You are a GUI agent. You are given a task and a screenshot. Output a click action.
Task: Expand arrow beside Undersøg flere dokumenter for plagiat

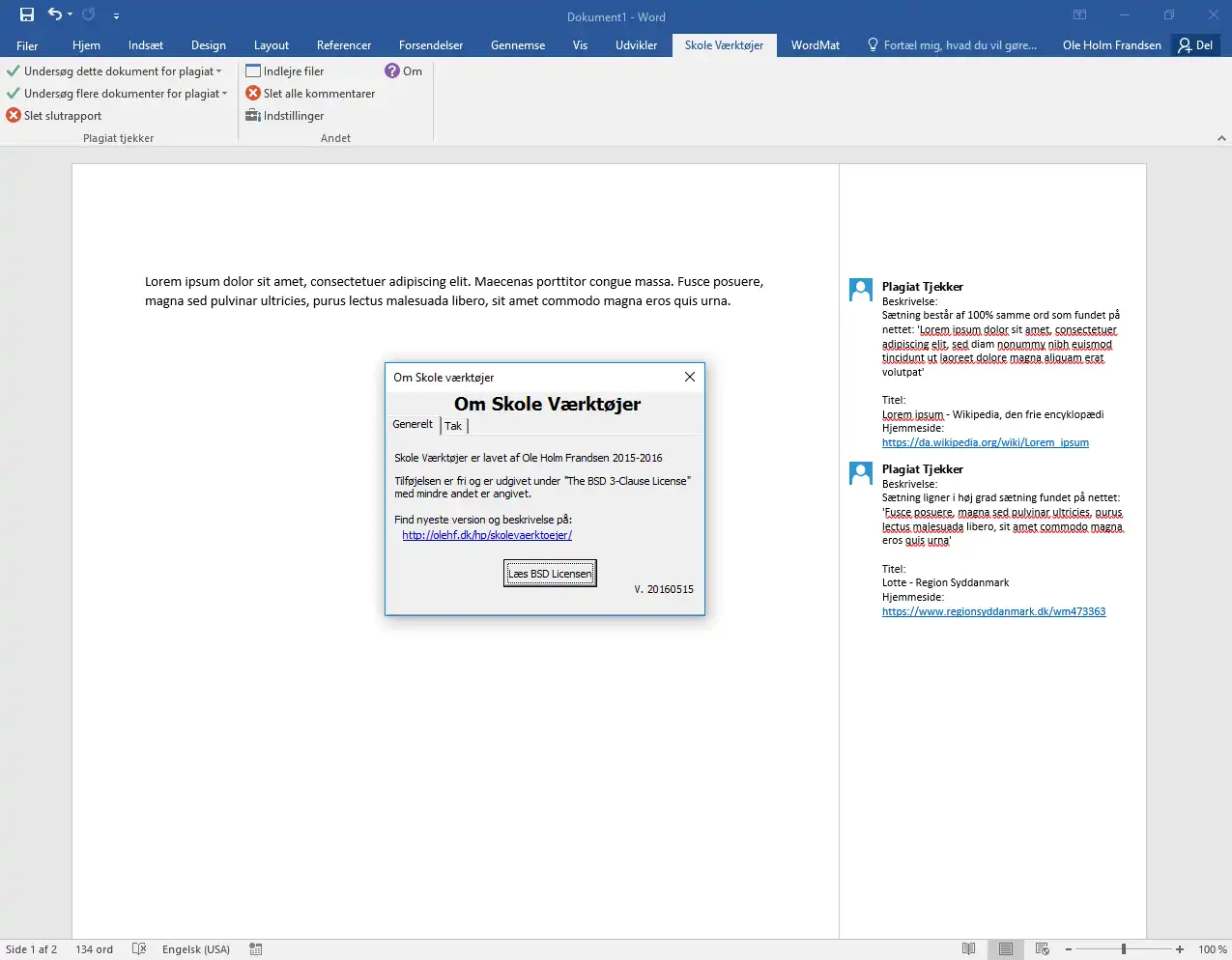pos(225,94)
